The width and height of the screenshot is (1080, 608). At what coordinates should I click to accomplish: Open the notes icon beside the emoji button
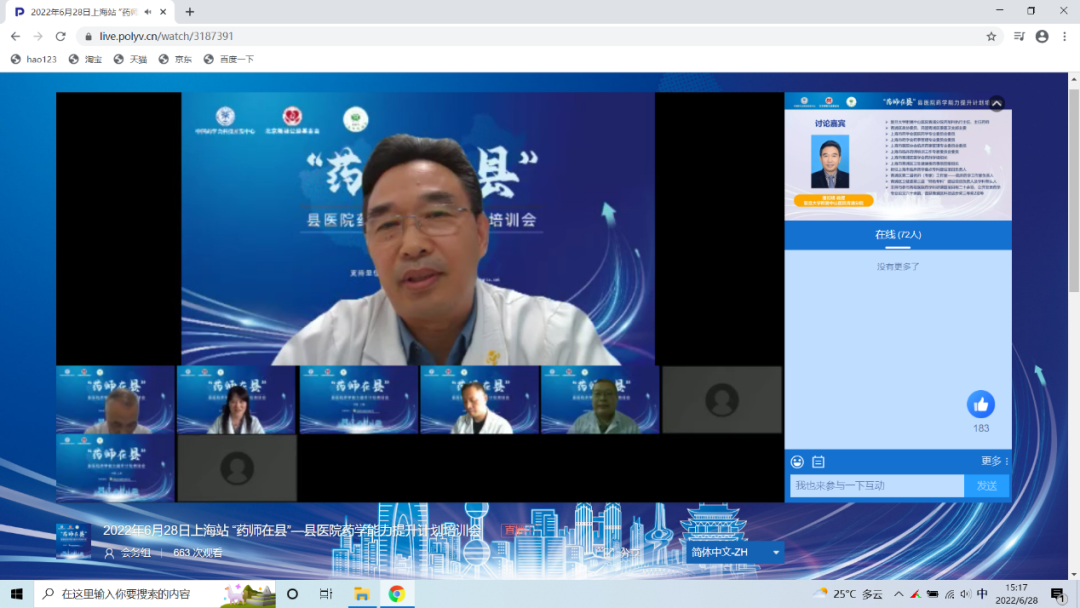818,461
